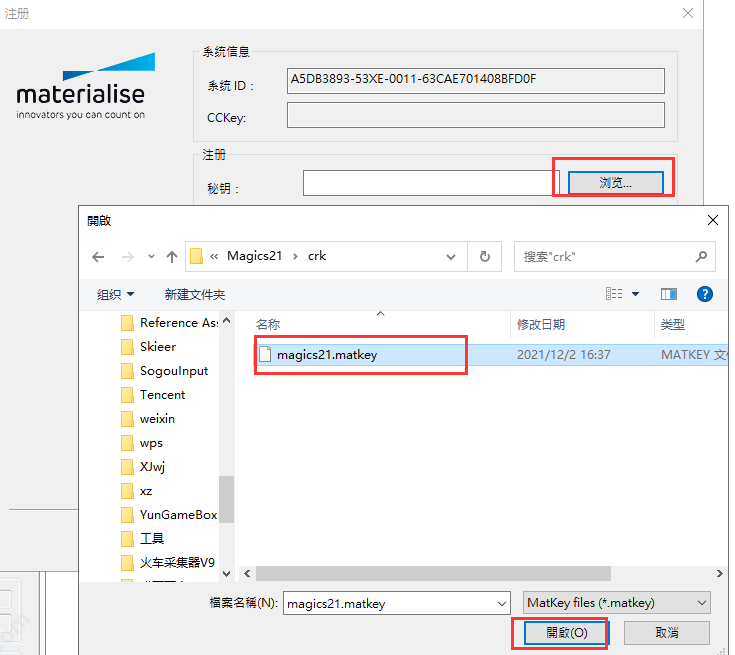
Task: Open help with blue question icon
Action: point(705,294)
